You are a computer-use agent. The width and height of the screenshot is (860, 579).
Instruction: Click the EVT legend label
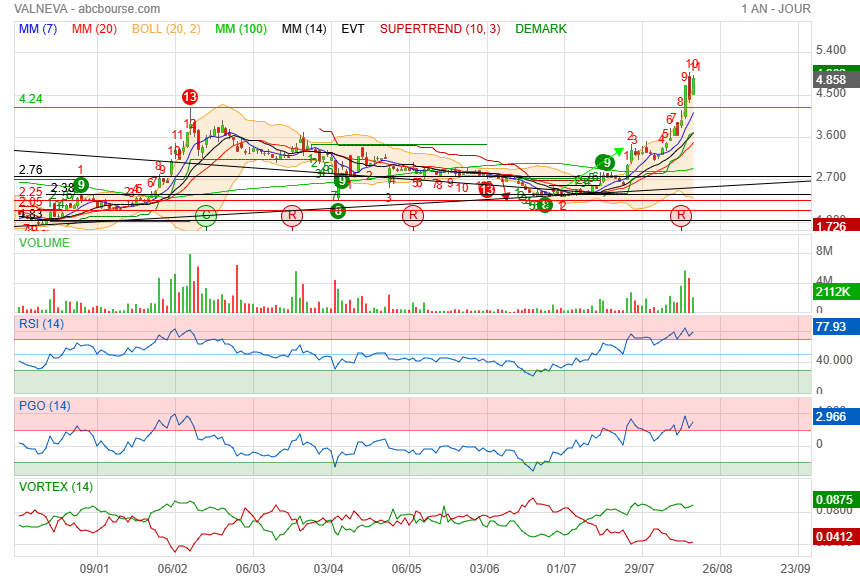[353, 29]
